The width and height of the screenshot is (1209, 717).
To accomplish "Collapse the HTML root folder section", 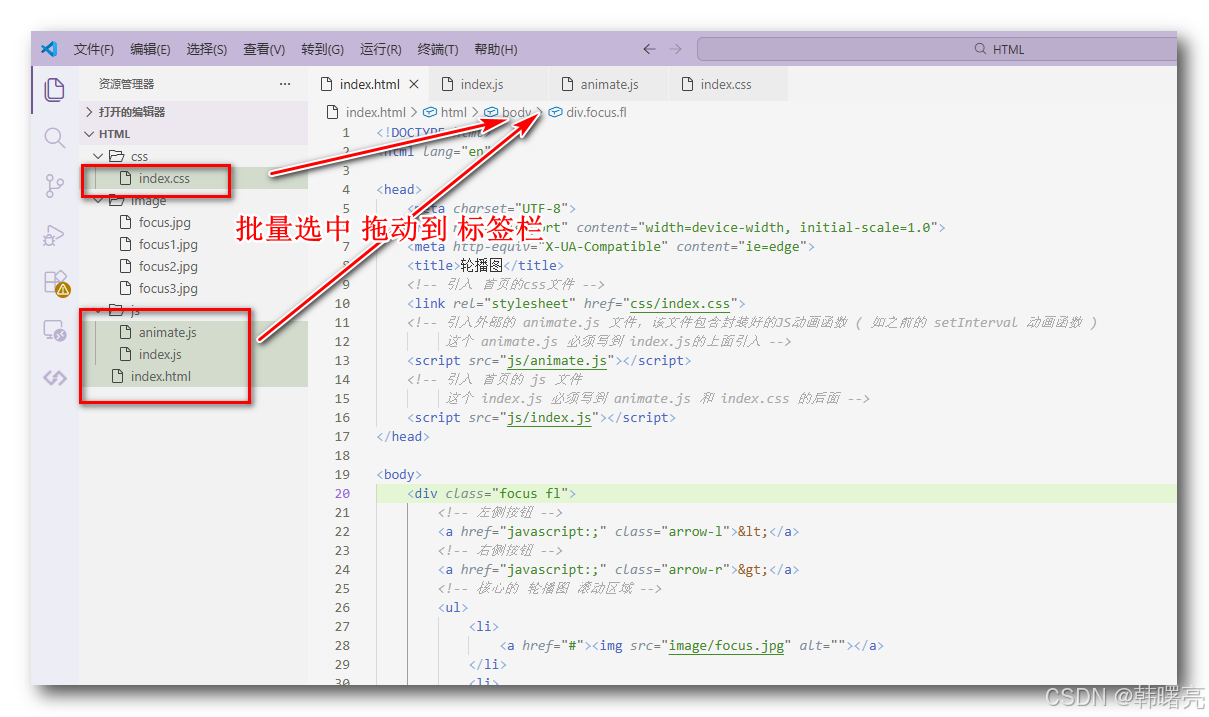I will 193,134.
